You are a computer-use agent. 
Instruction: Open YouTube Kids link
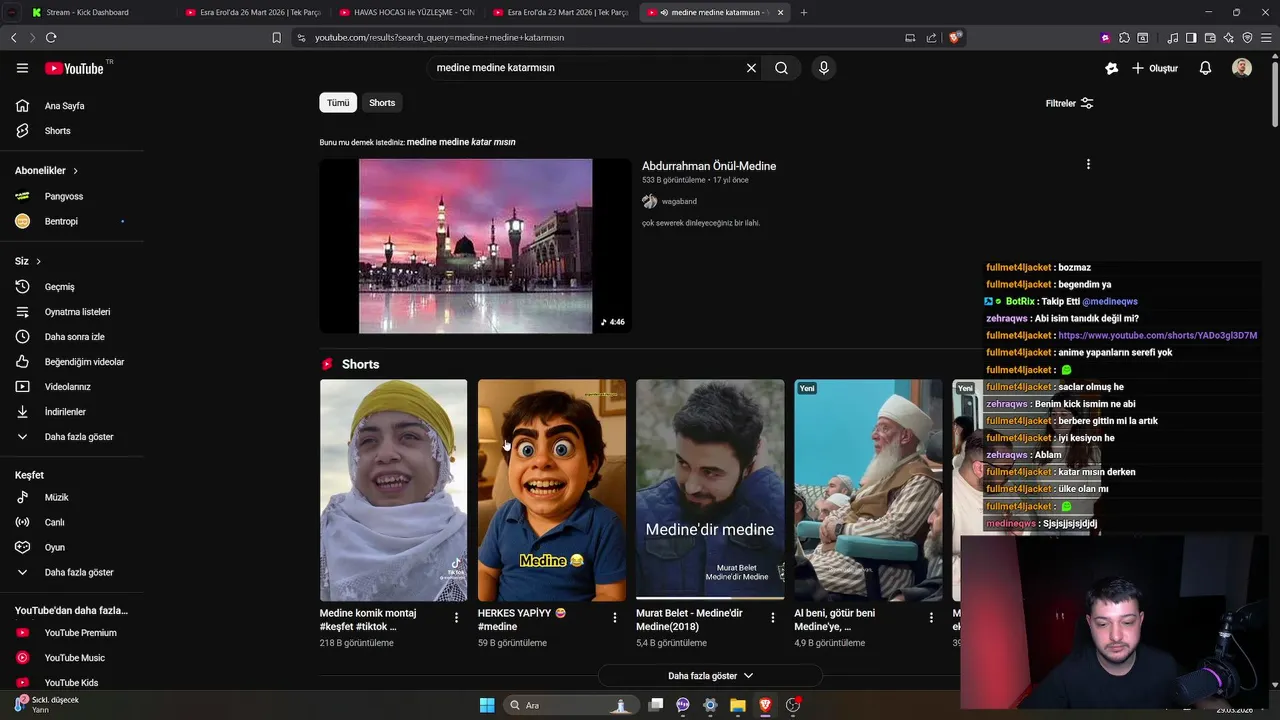[x=71, y=683]
